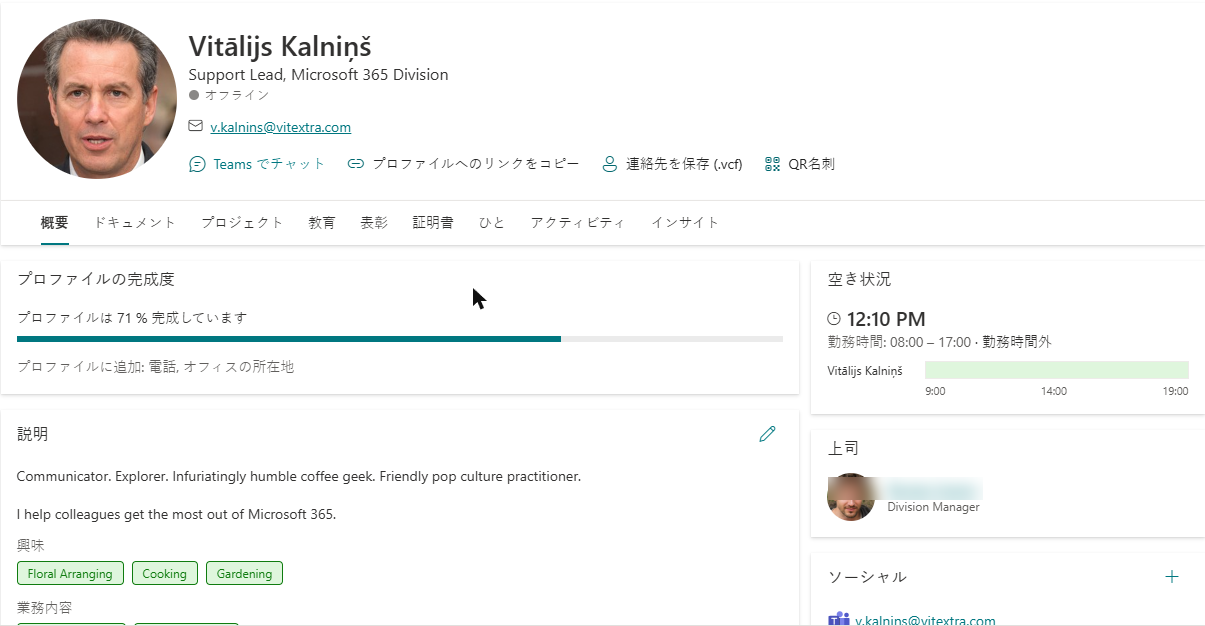The height and width of the screenshot is (626, 1205).
Task: Click the plus icon in ソーシャル section
Action: coord(1172,577)
